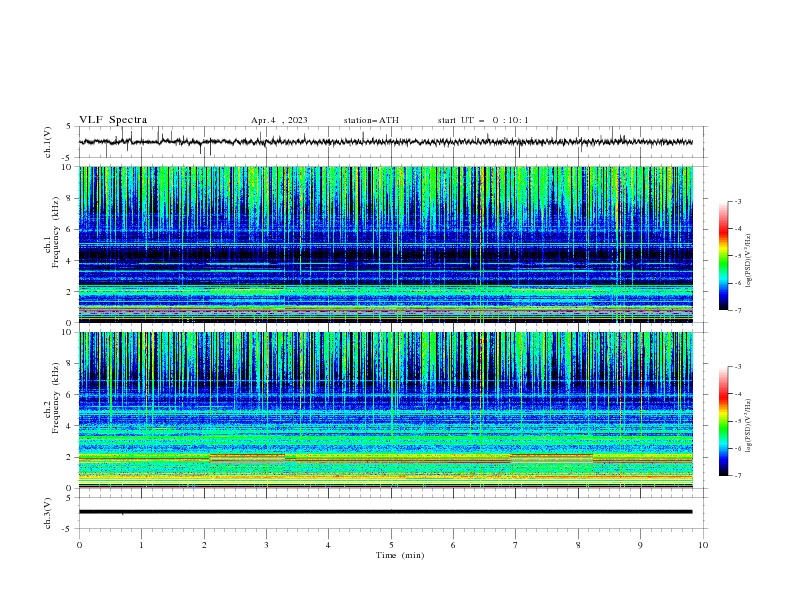The image size is (792, 612).
Task: Click the upper PSD color scale bar
Action: click(x=723, y=256)
